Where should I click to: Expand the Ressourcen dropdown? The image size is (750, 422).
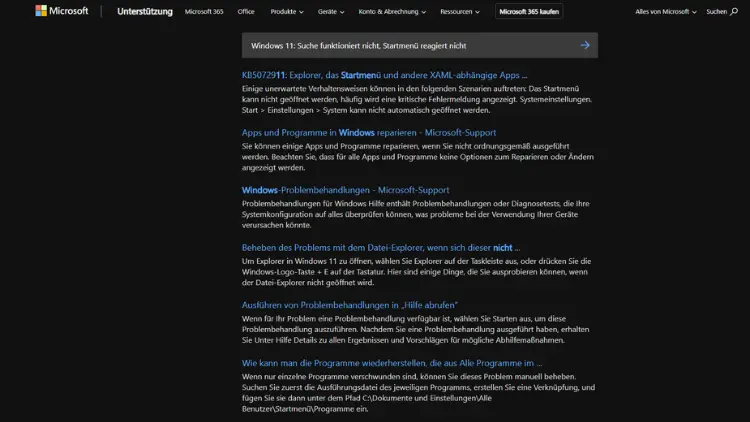point(460,11)
